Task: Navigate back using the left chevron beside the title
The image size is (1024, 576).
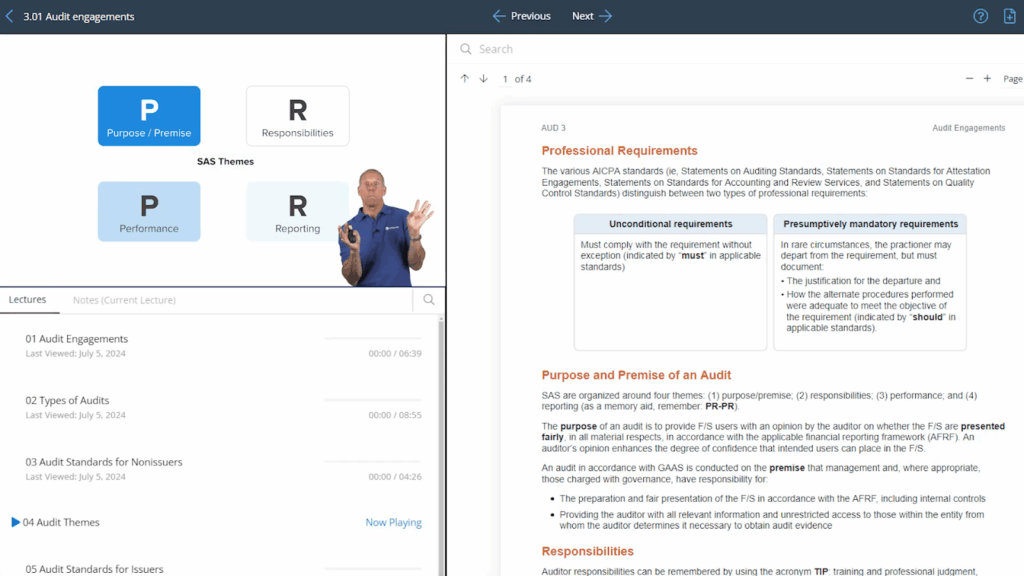Action: pyautogui.click(x=10, y=16)
